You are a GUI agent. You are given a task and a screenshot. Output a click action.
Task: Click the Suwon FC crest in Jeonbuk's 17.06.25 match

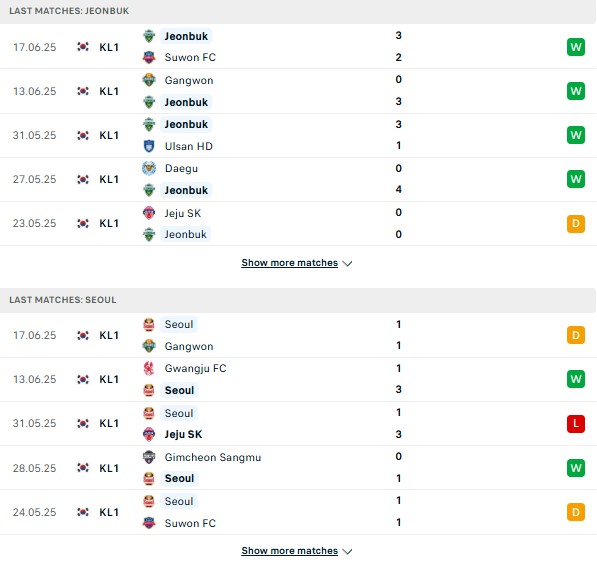click(149, 58)
